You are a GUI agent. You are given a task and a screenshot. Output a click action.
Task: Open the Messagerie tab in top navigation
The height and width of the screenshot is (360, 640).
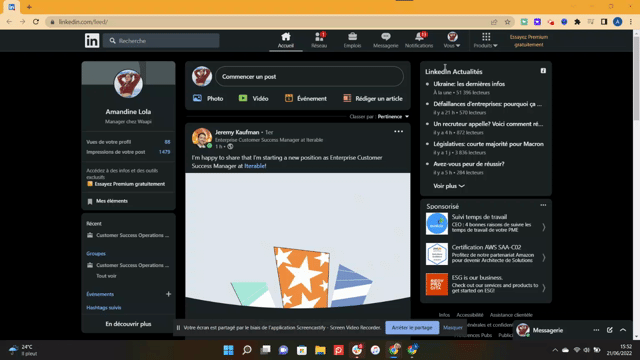(x=385, y=40)
